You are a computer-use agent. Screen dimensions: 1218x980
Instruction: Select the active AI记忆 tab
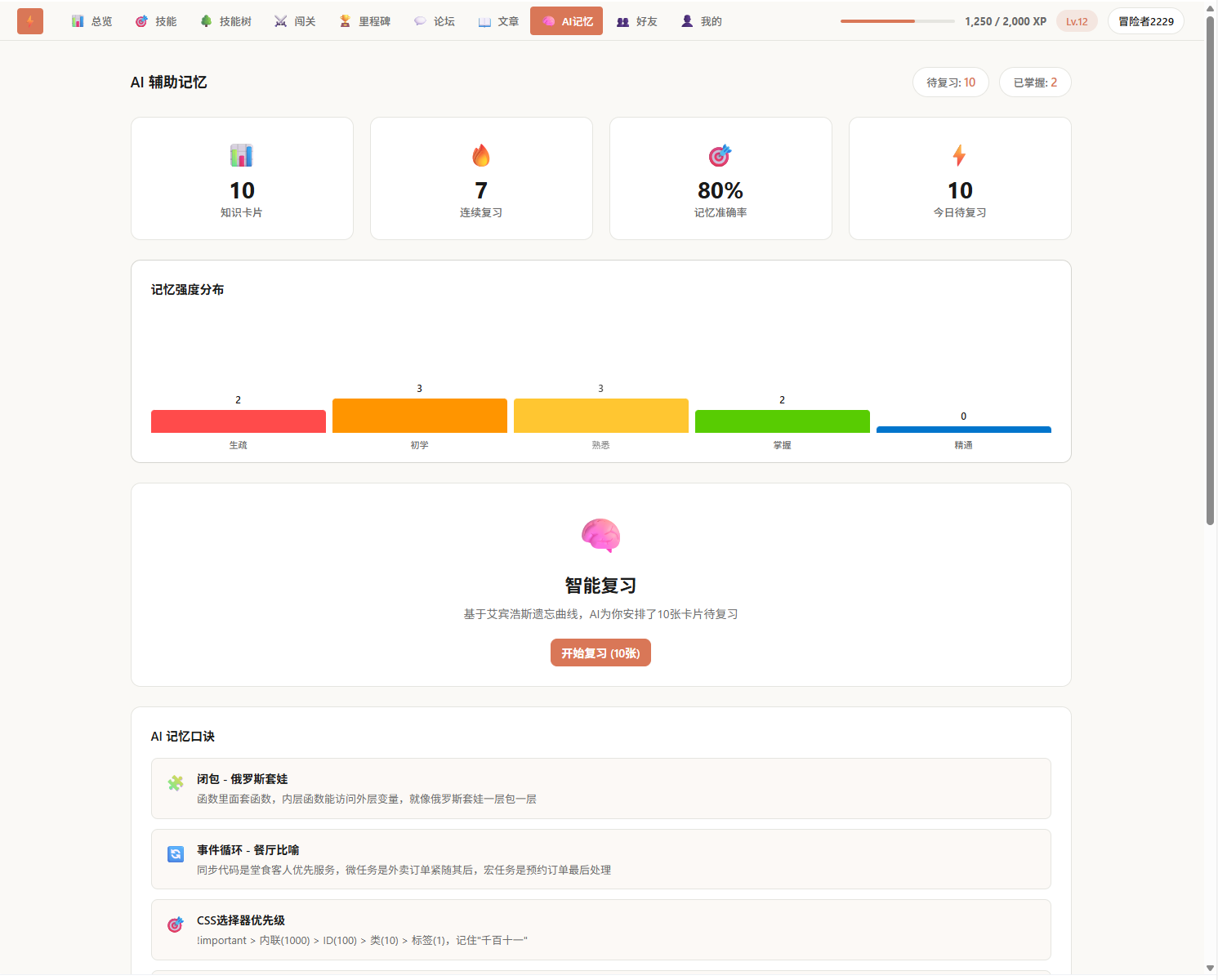pyautogui.click(x=566, y=21)
